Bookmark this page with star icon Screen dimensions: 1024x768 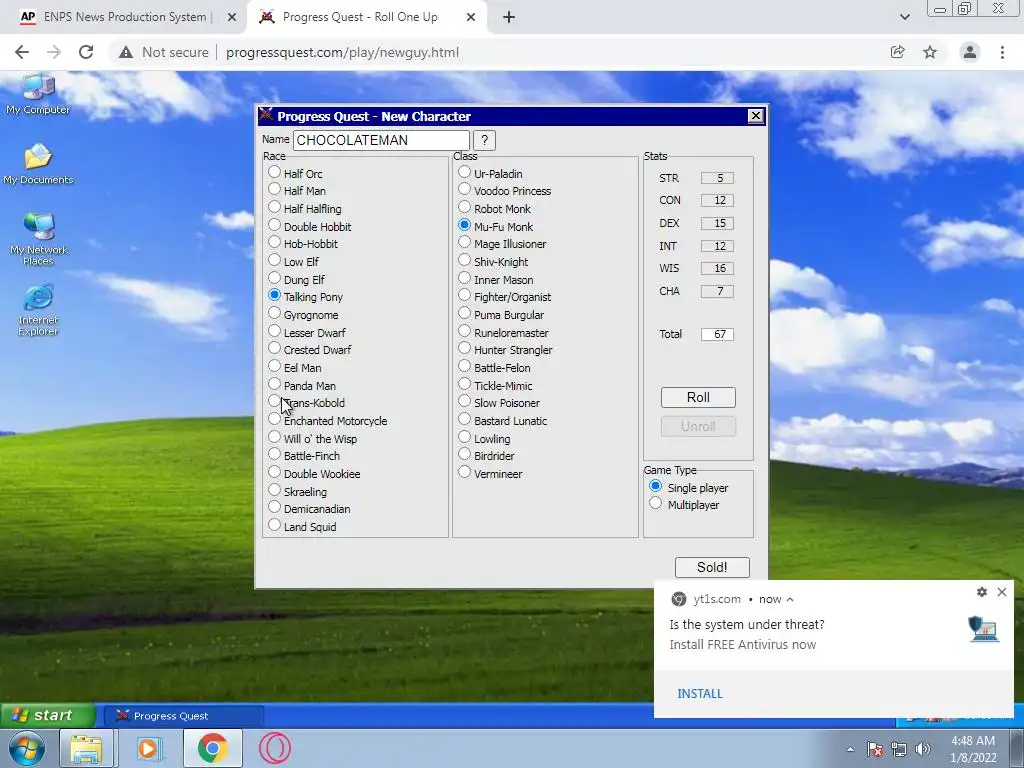pyautogui.click(x=930, y=52)
